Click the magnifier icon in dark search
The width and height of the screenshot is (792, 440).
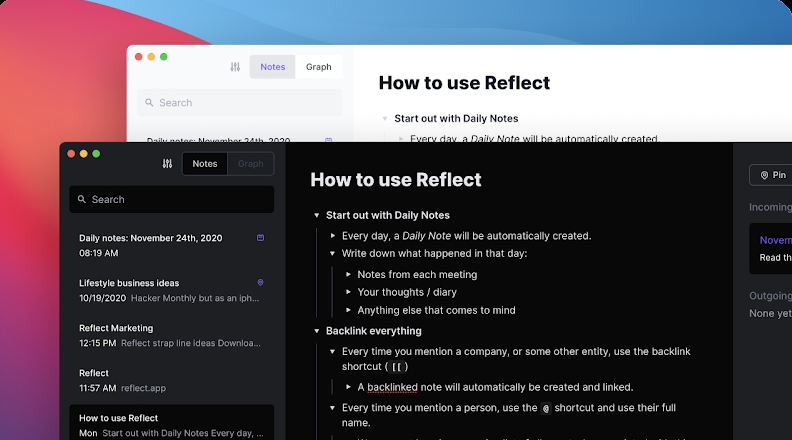click(x=82, y=199)
